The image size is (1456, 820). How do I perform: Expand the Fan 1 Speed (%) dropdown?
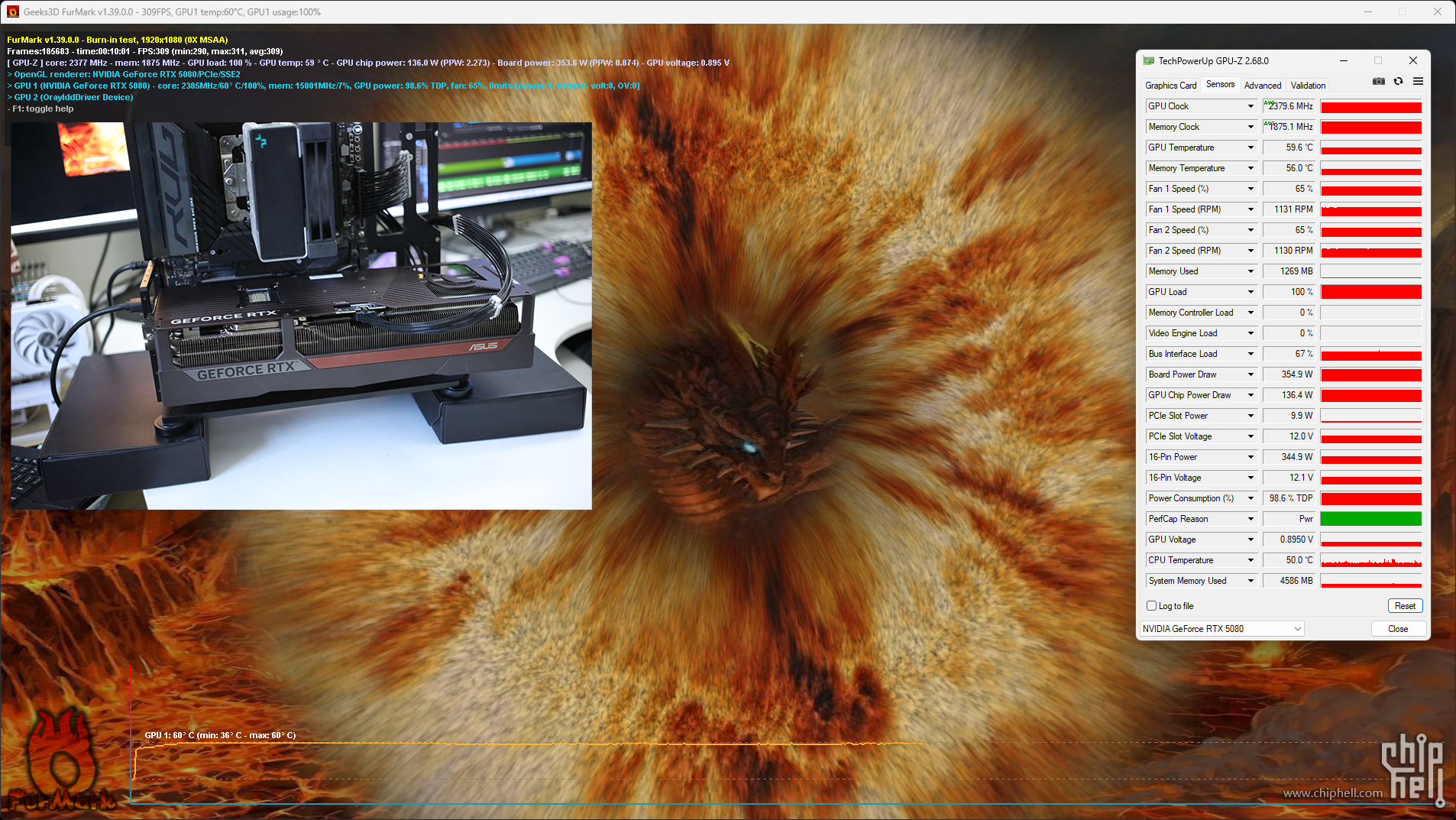point(1251,189)
